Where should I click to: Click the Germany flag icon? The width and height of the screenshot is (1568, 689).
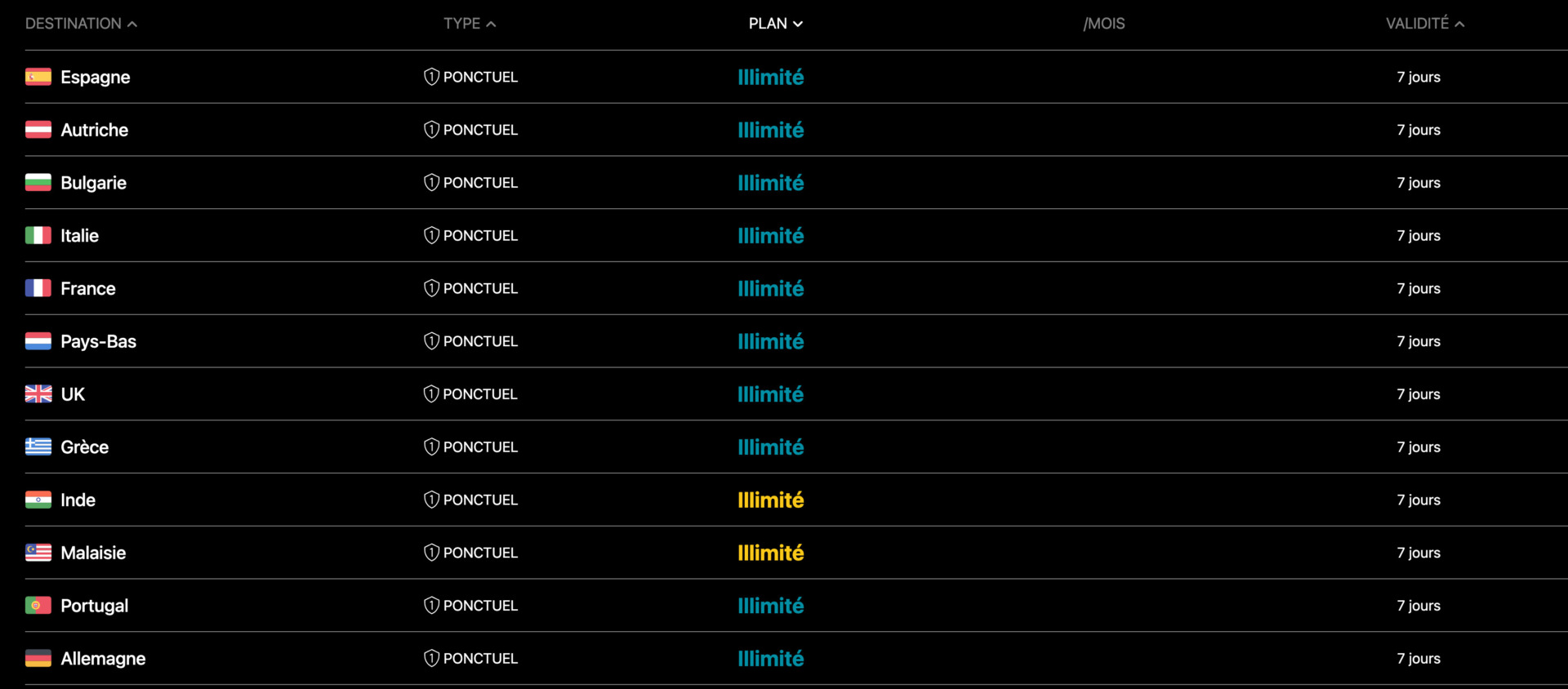(38, 658)
